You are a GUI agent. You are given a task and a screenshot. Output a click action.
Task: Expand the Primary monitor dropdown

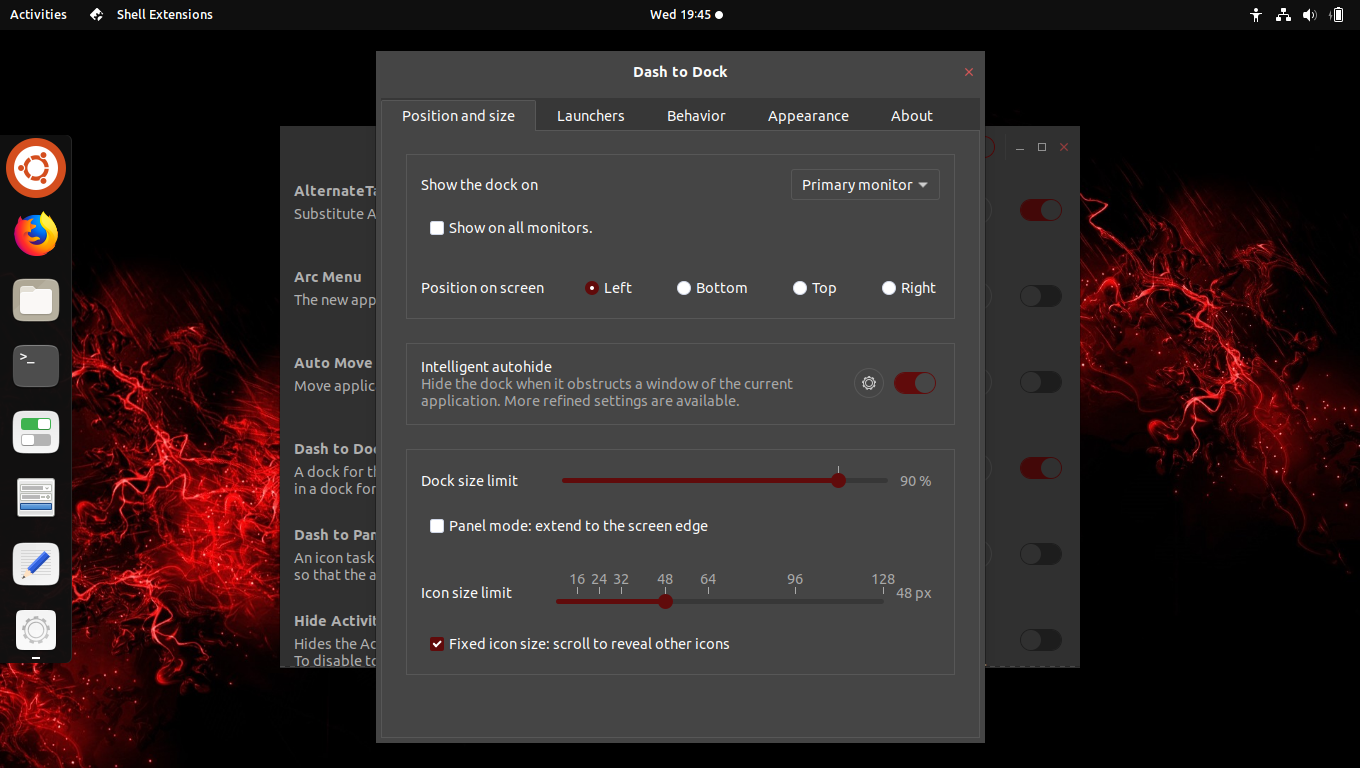click(865, 185)
